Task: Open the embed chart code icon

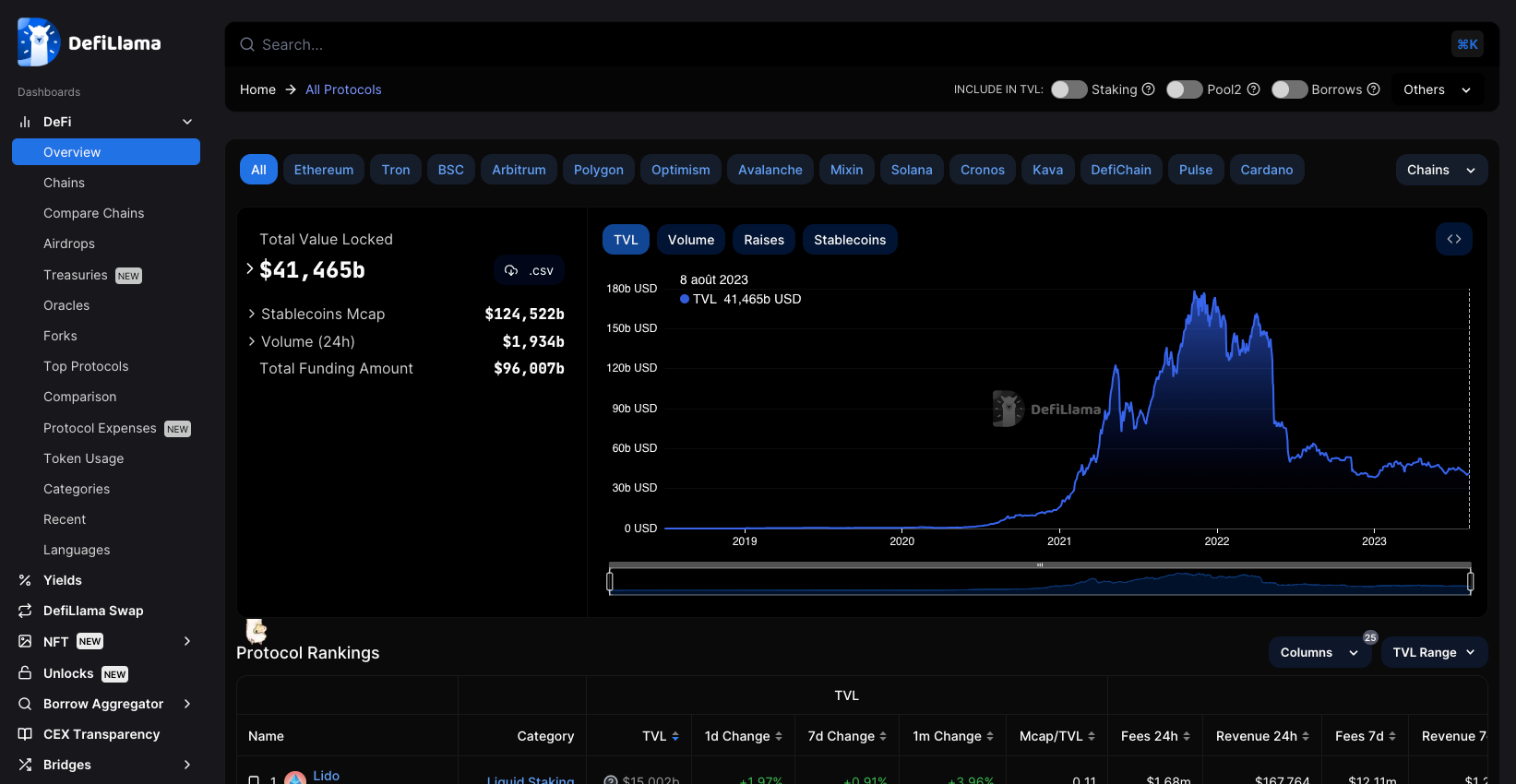Action: coord(1454,239)
